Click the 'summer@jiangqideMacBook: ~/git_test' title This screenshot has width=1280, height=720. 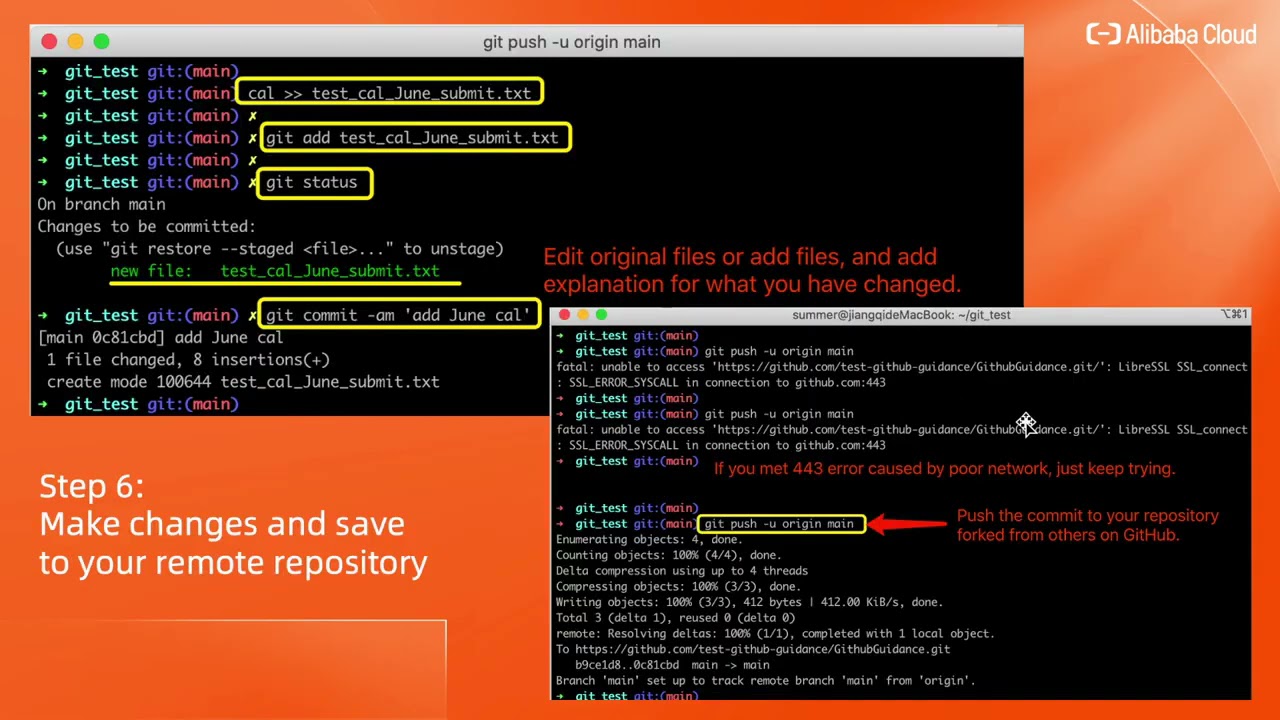[901, 315]
